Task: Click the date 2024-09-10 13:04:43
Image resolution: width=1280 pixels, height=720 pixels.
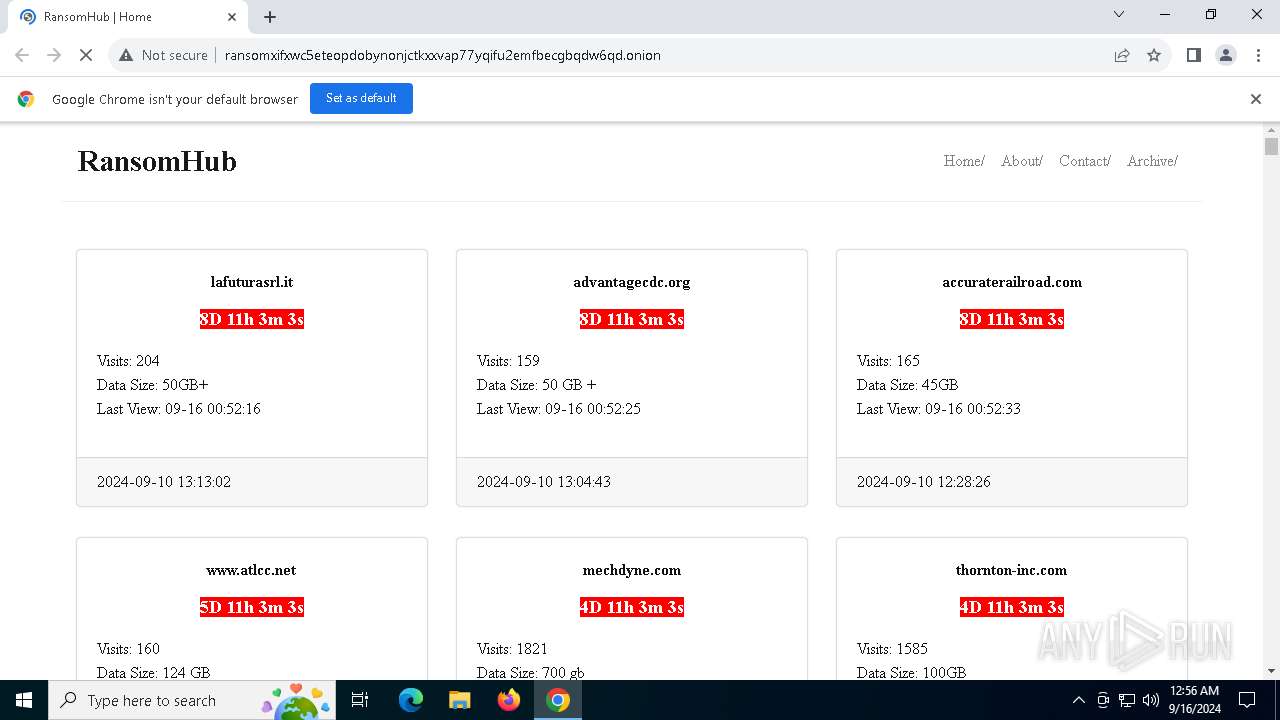Action: (544, 482)
